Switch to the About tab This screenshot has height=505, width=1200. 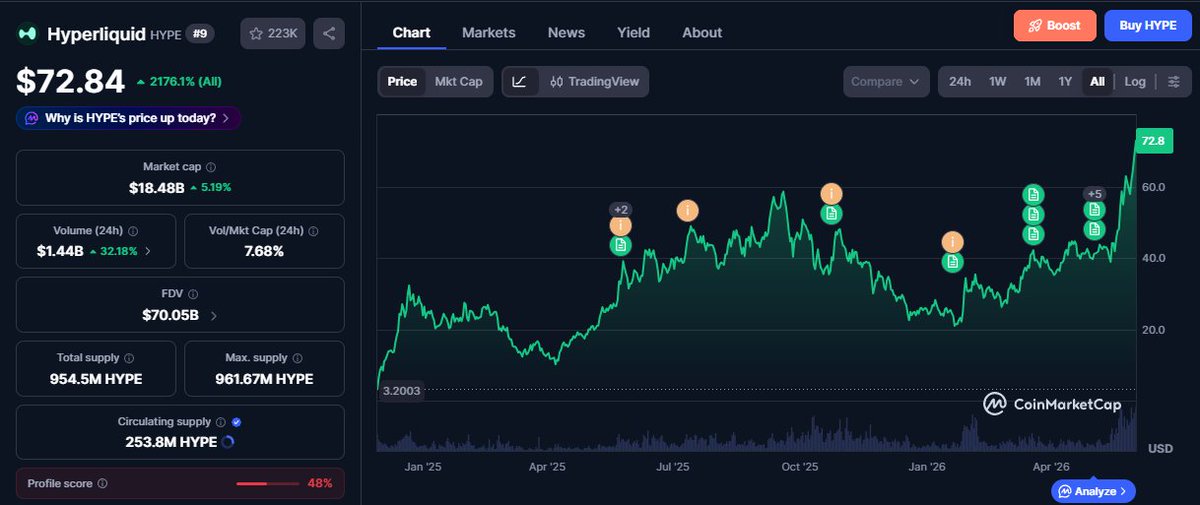coord(702,32)
